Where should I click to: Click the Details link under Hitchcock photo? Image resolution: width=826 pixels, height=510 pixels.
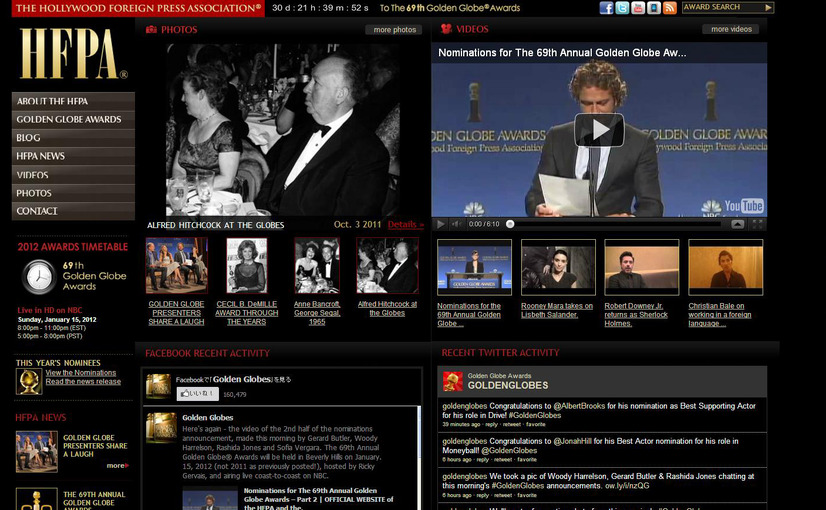pos(406,224)
